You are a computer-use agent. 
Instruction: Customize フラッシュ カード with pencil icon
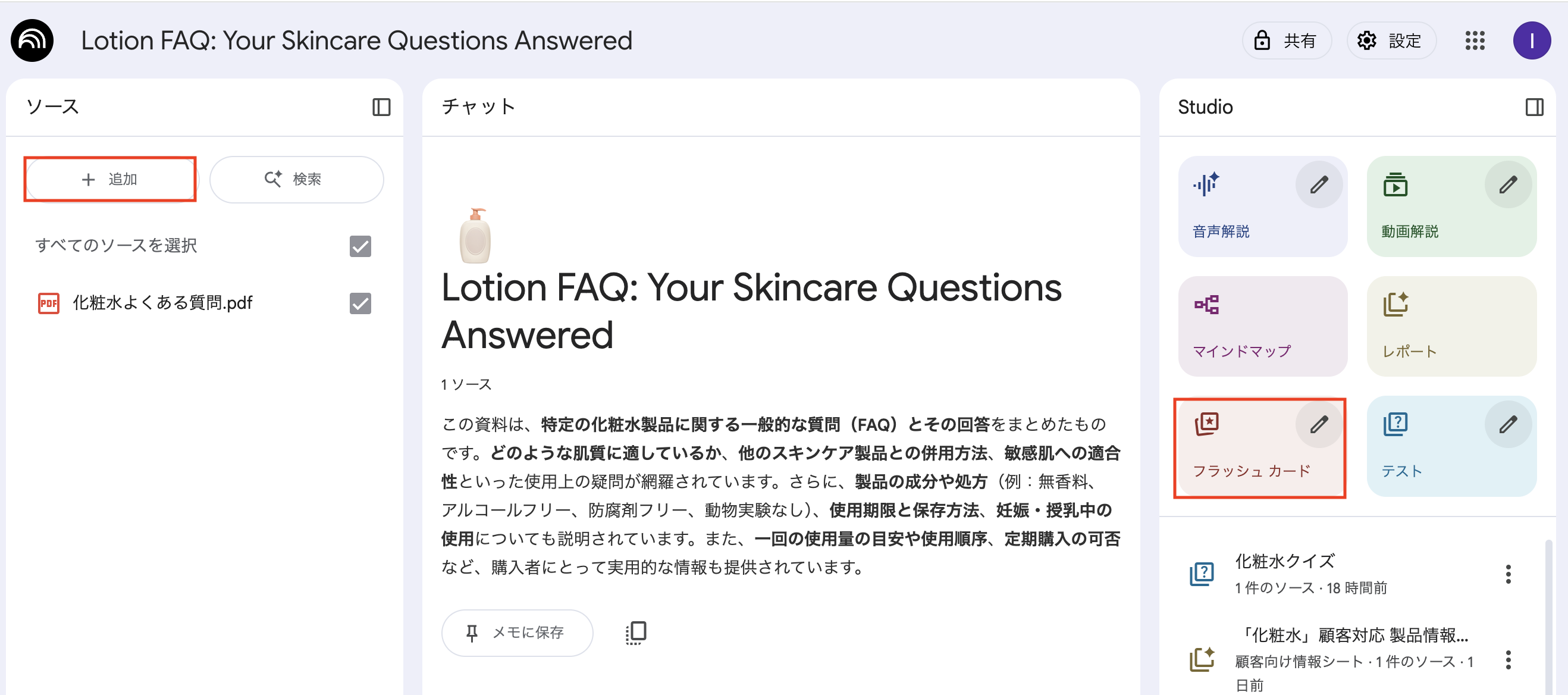[1318, 424]
